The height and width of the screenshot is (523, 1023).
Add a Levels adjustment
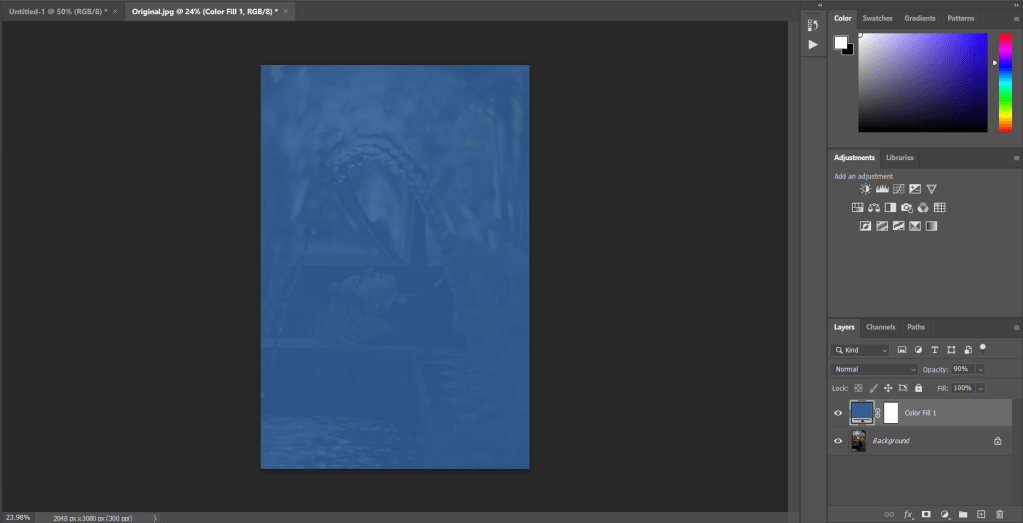pos(882,189)
